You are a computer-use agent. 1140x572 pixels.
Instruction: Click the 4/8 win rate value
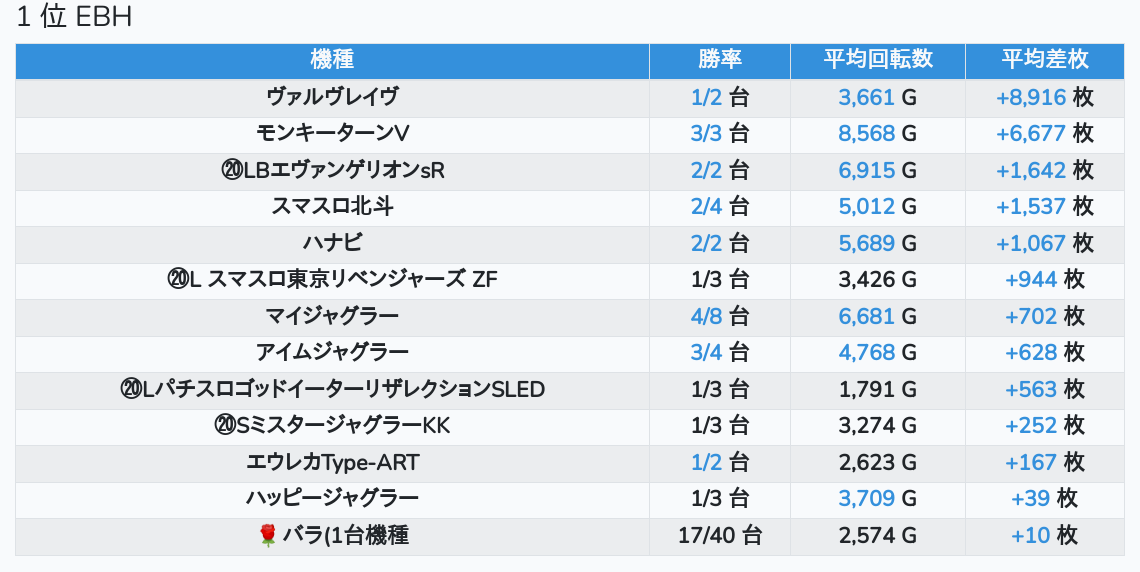point(706,317)
